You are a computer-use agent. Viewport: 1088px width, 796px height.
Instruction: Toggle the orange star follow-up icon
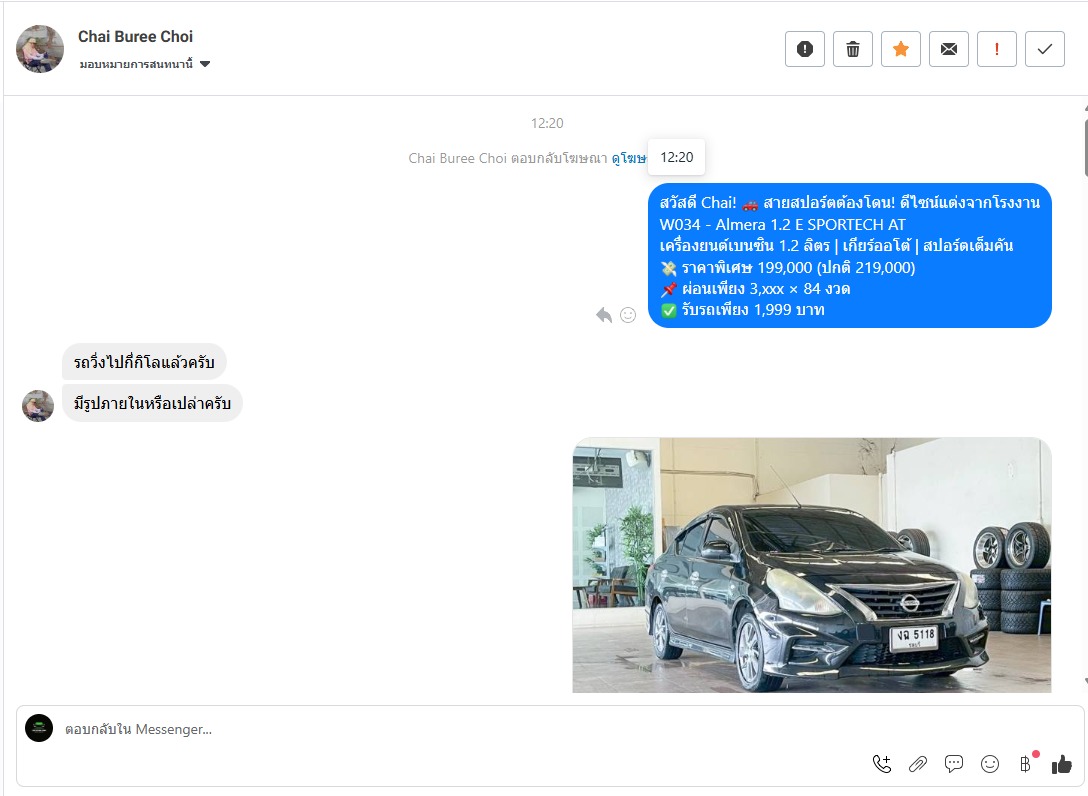pos(901,49)
